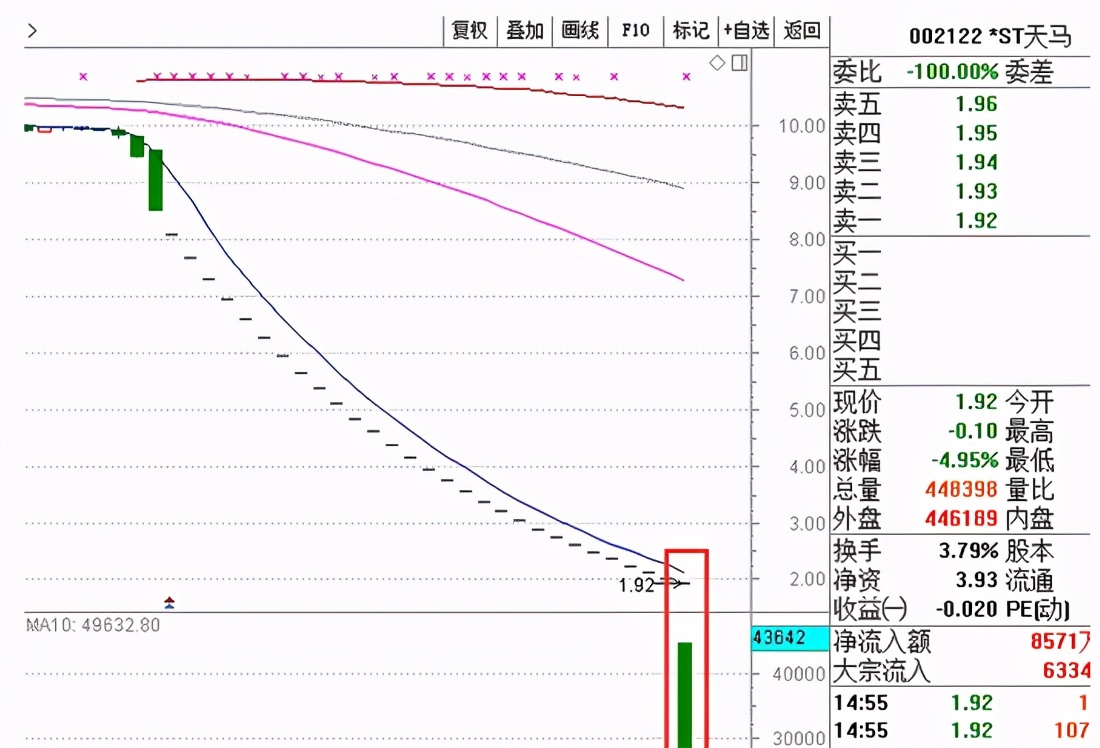Click the green volume bar in lower chart
The width and height of the screenshot is (1100, 748).
(685, 695)
